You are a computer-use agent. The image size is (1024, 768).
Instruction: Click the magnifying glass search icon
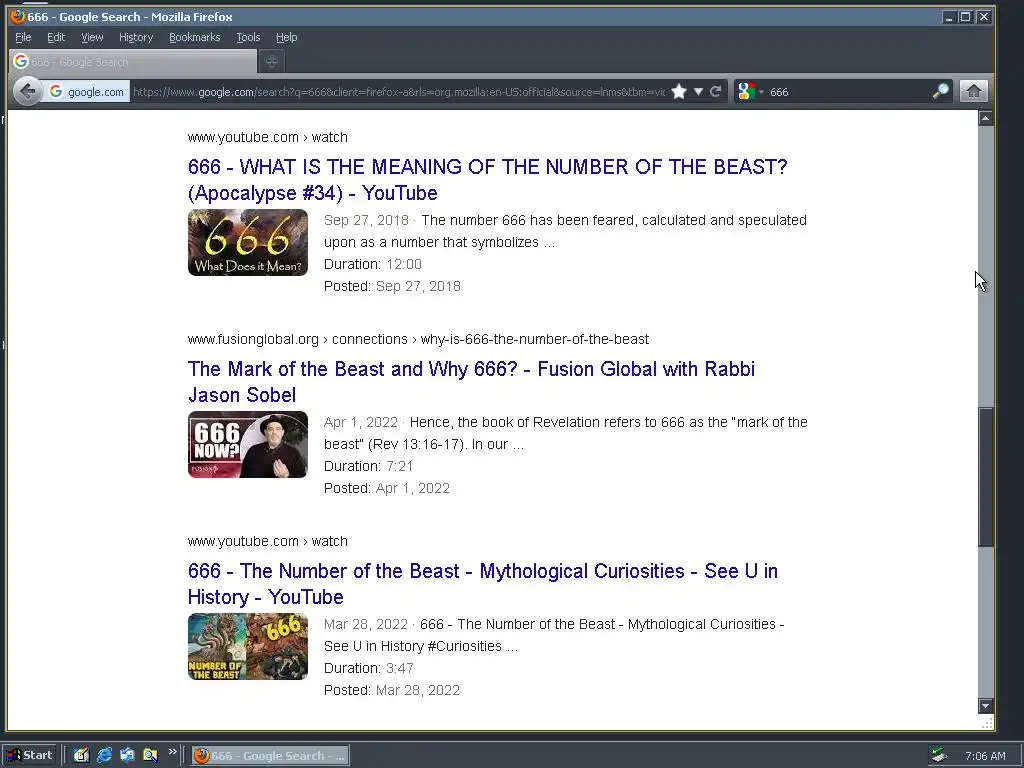pyautogui.click(x=940, y=91)
